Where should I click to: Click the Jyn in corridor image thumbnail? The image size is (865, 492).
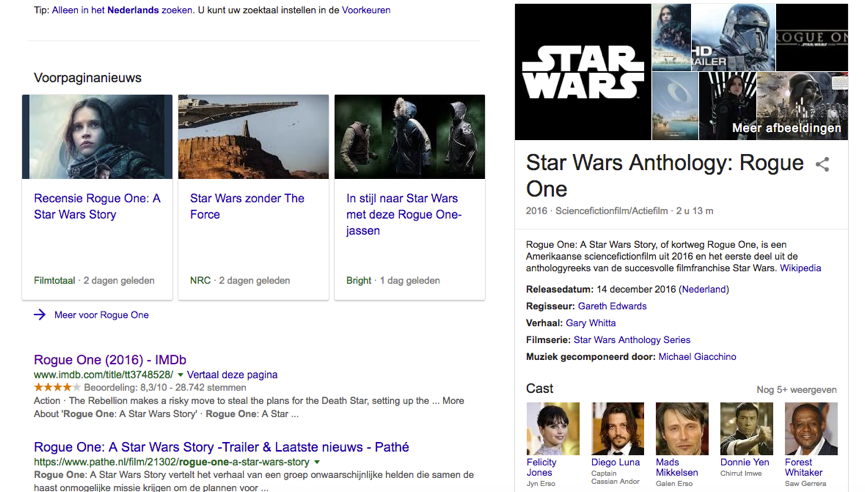pos(727,106)
